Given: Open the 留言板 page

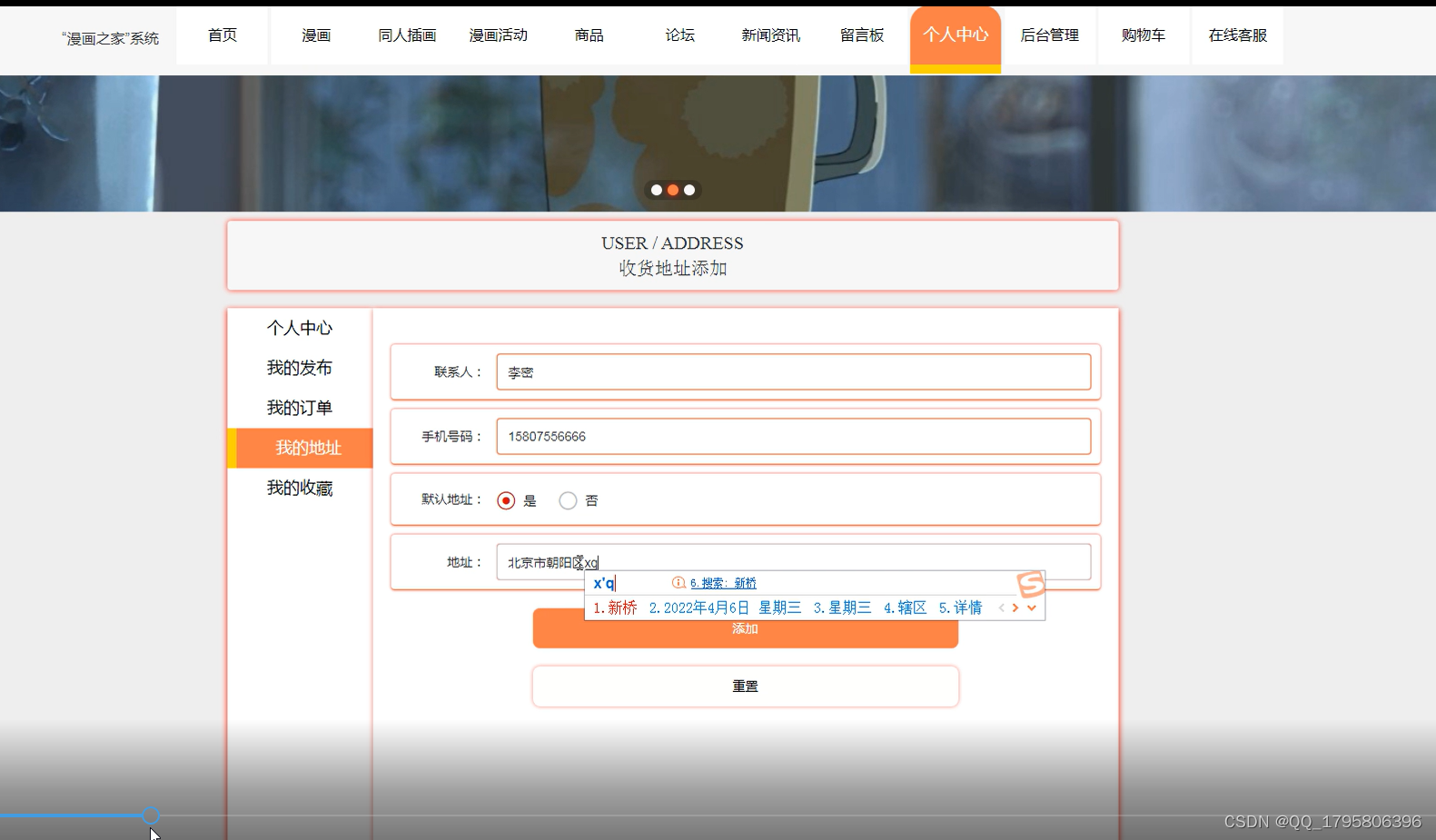Looking at the screenshot, I should pos(862,35).
